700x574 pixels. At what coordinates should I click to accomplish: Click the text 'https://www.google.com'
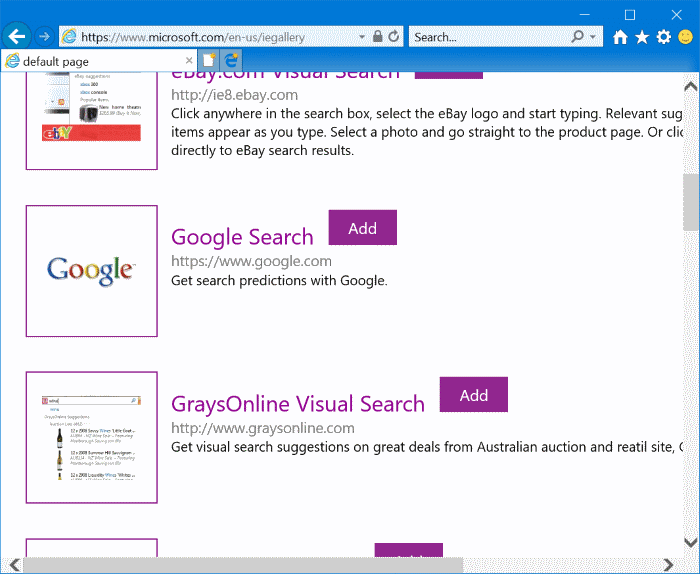[x=251, y=261]
